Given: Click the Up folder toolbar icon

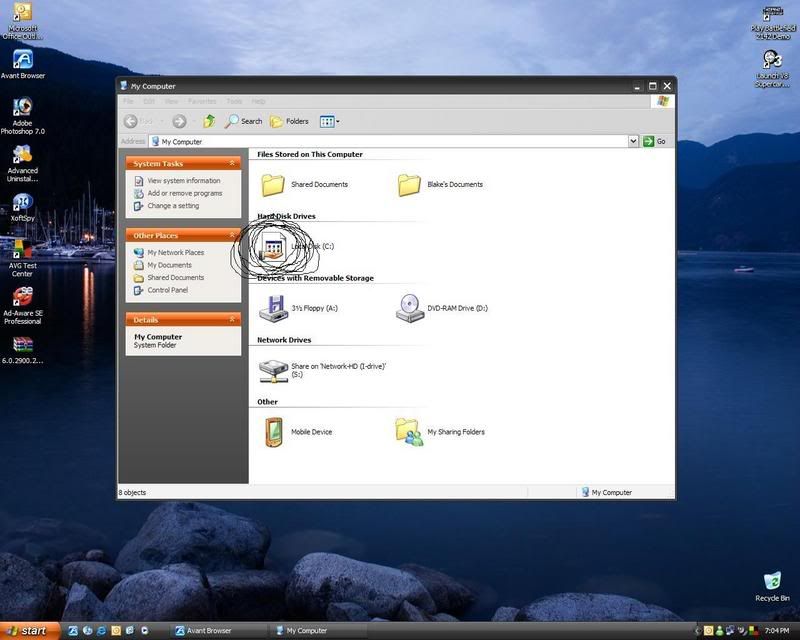Looking at the screenshot, I should [209, 121].
